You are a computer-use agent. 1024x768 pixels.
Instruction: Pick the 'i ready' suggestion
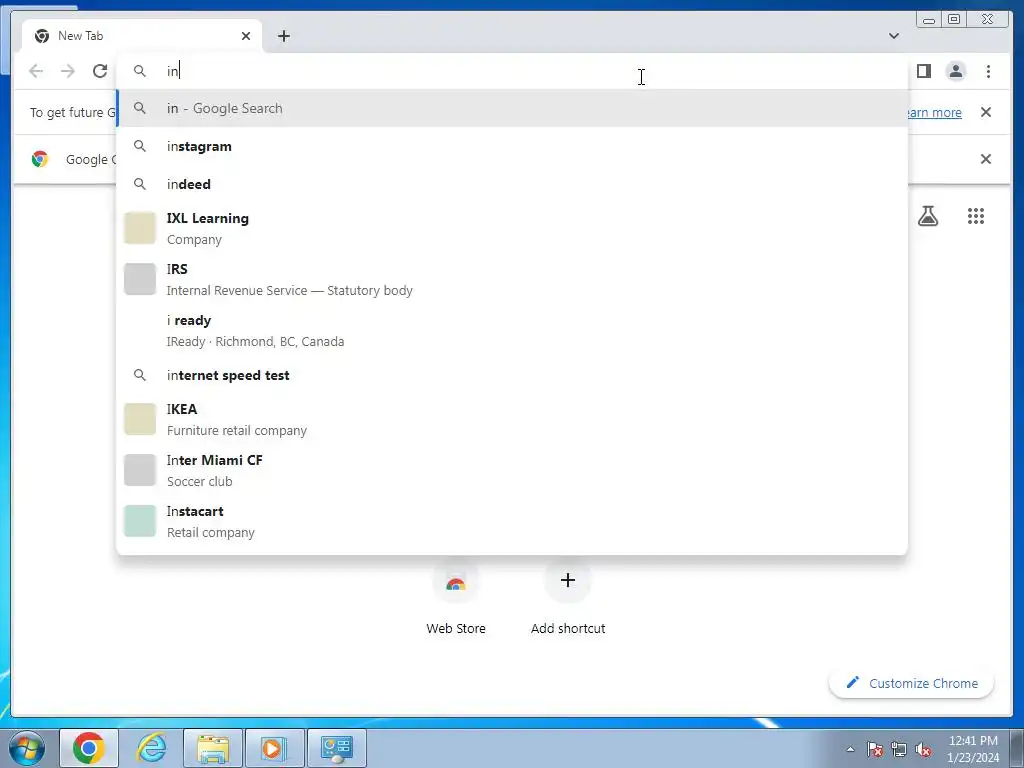click(x=512, y=330)
